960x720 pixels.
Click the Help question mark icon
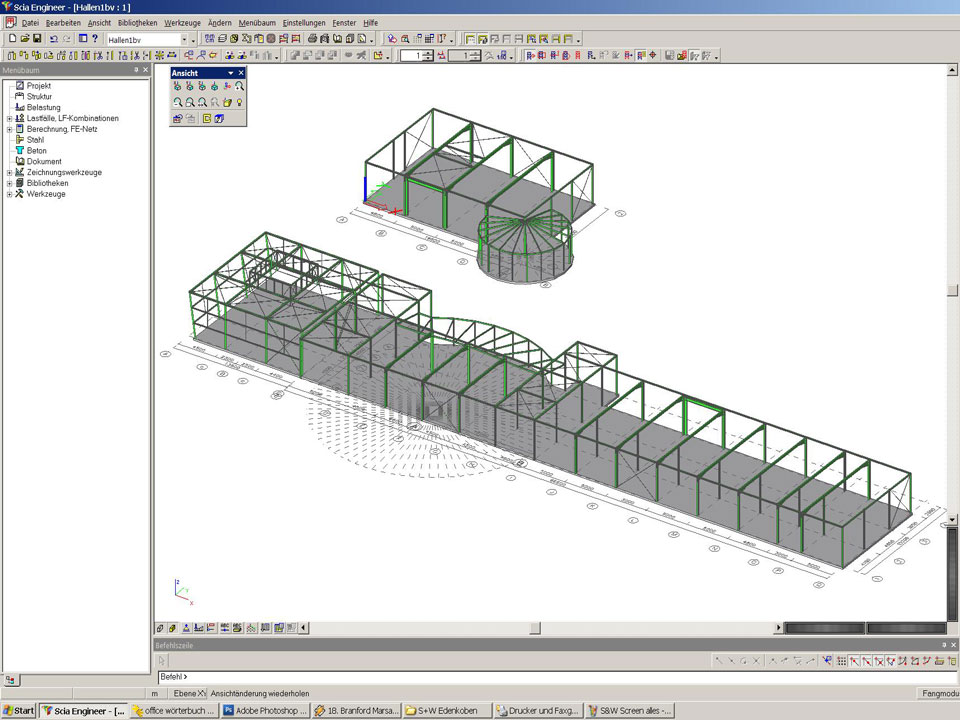pos(95,39)
